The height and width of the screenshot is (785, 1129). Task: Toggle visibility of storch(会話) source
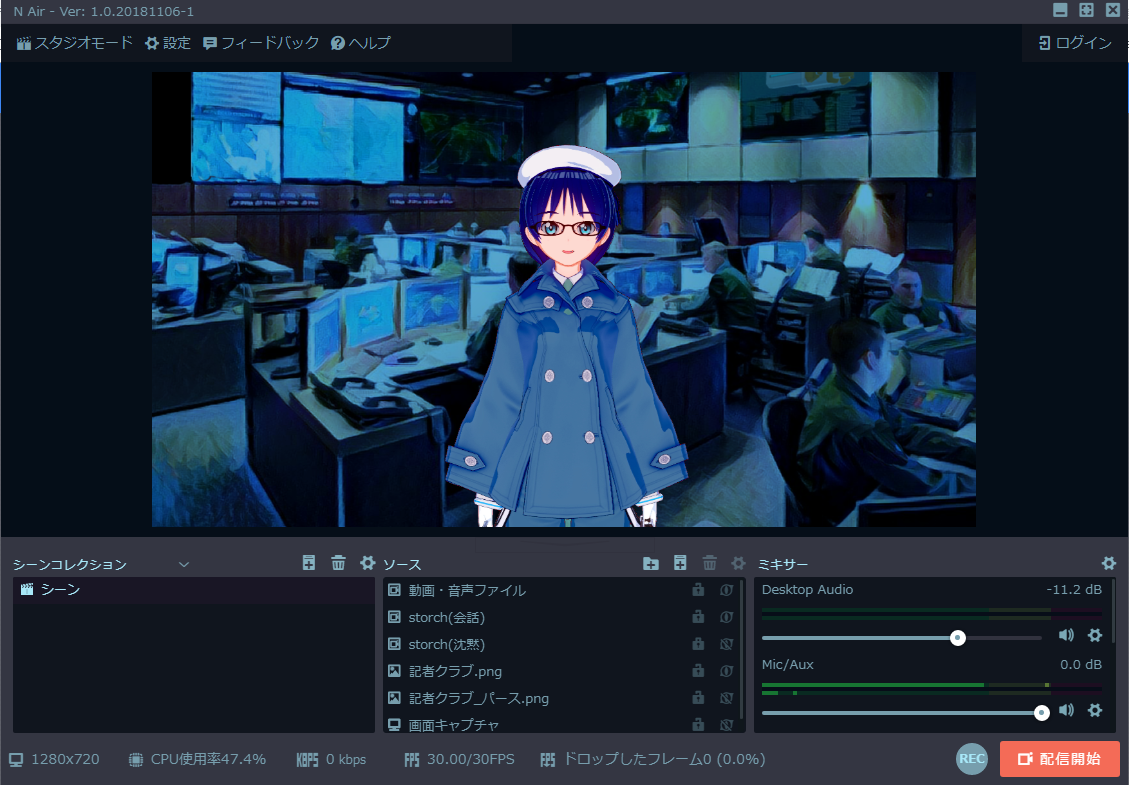[x=727, y=617]
